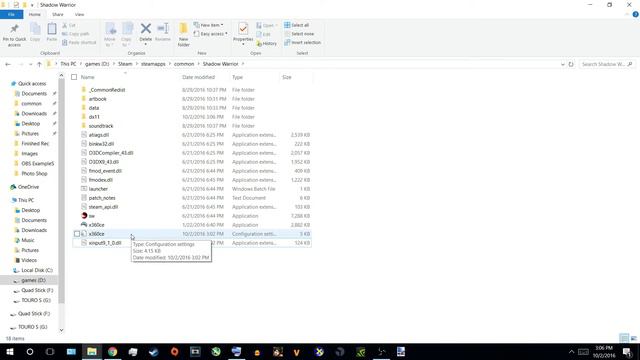Click Cortana search circle on taskbar
Image resolution: width=640 pixels, height=360 pixels.
tap(30, 351)
